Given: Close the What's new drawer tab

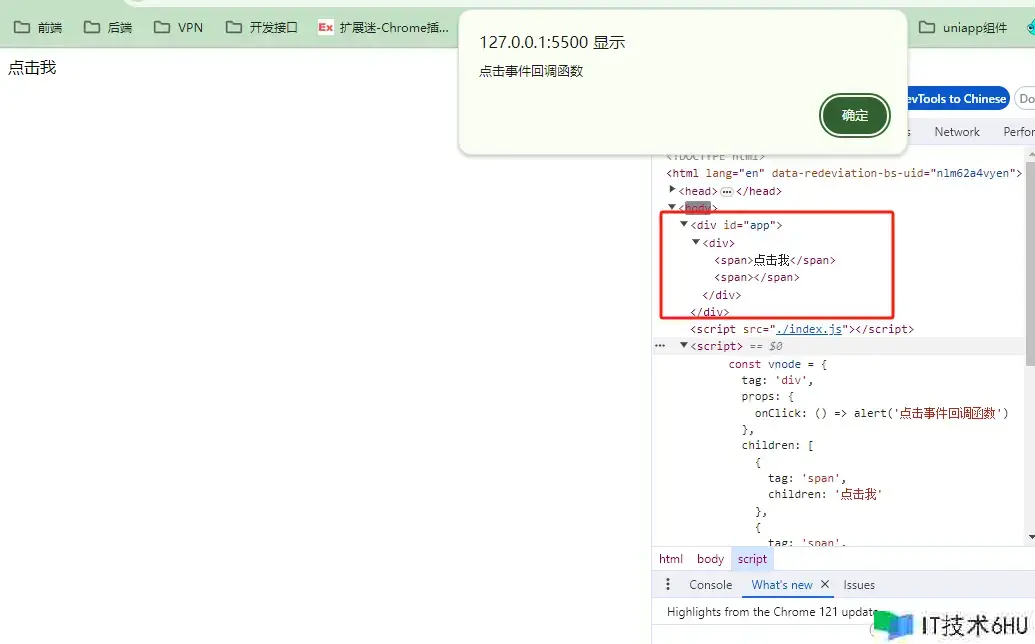Looking at the screenshot, I should (x=825, y=585).
